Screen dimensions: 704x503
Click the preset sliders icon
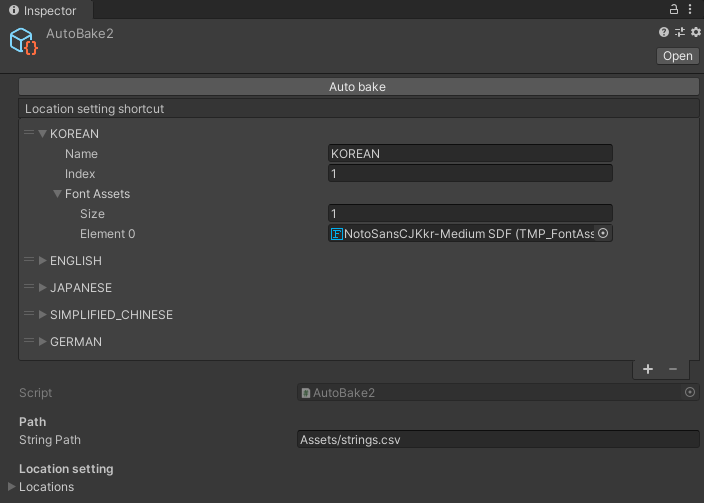point(680,32)
